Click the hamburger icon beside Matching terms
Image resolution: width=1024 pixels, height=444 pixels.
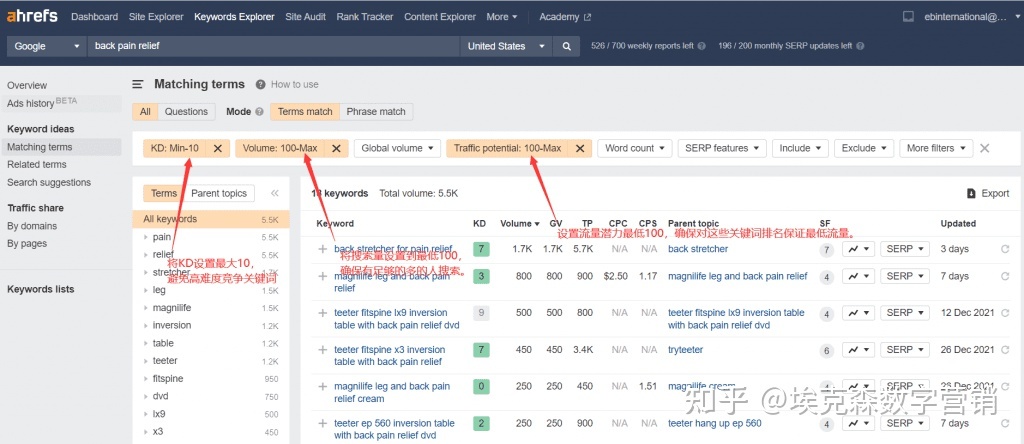click(138, 84)
